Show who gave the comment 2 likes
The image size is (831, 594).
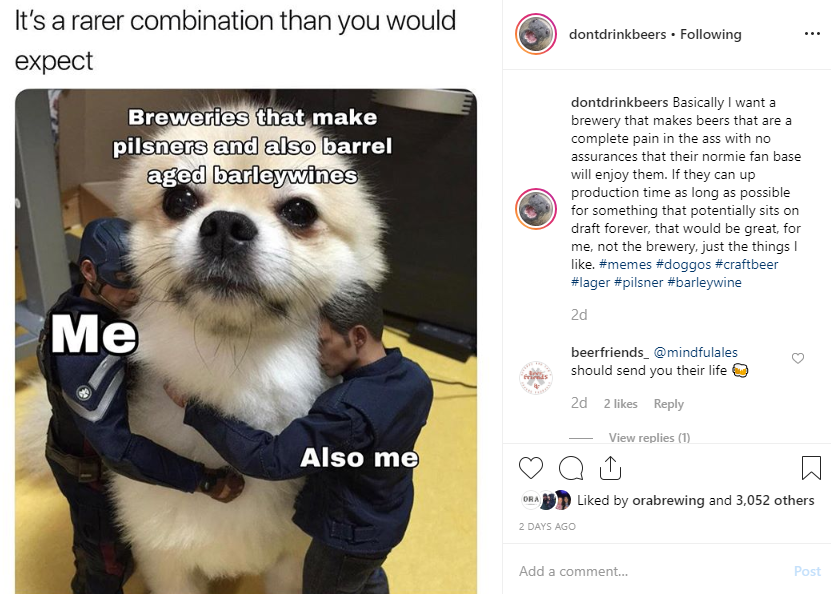click(621, 404)
